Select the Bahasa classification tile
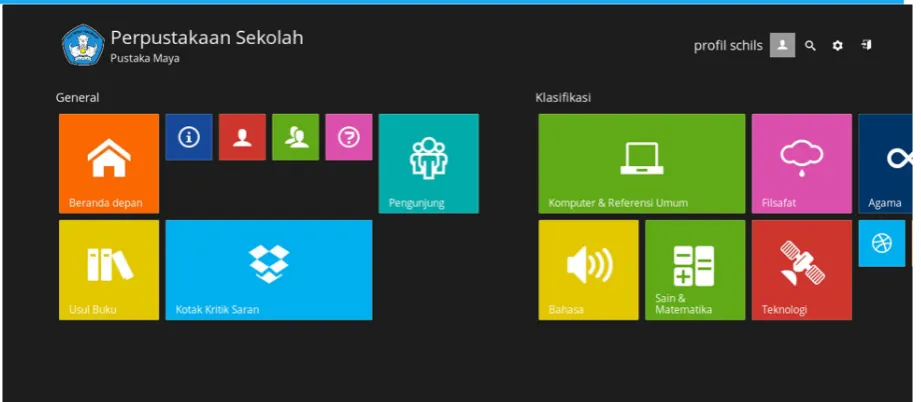 tap(588, 270)
